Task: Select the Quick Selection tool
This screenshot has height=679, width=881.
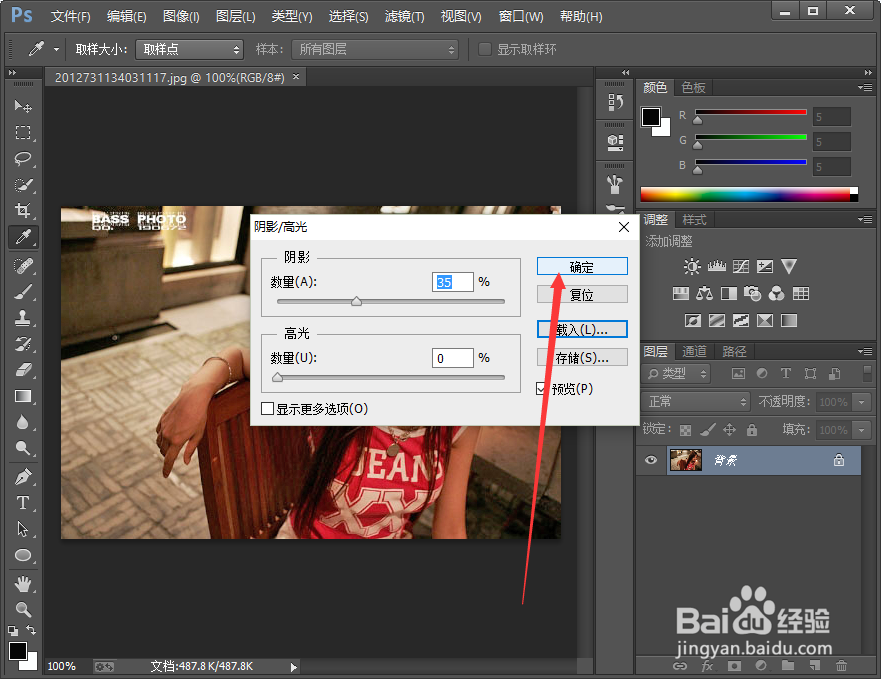Action: point(23,185)
